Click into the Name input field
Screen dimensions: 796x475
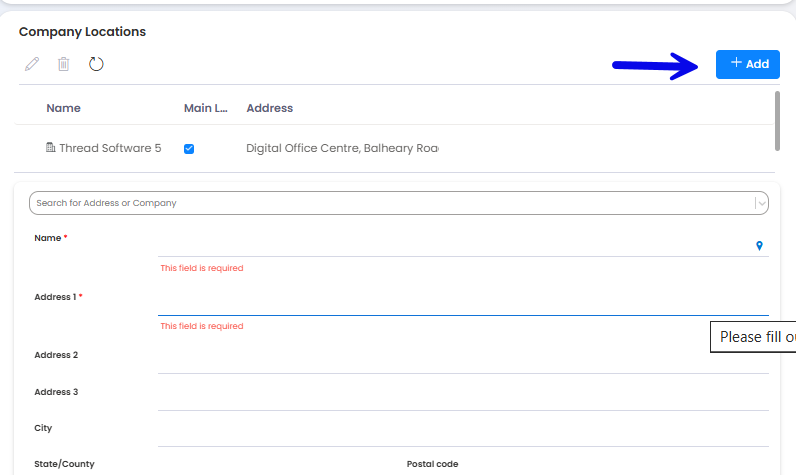coord(455,244)
